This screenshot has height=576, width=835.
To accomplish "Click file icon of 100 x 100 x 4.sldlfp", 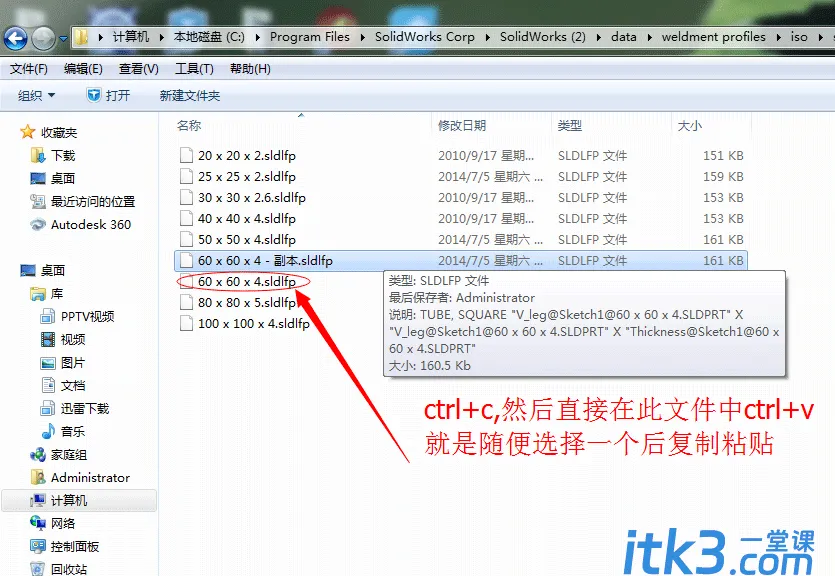I will (186, 323).
